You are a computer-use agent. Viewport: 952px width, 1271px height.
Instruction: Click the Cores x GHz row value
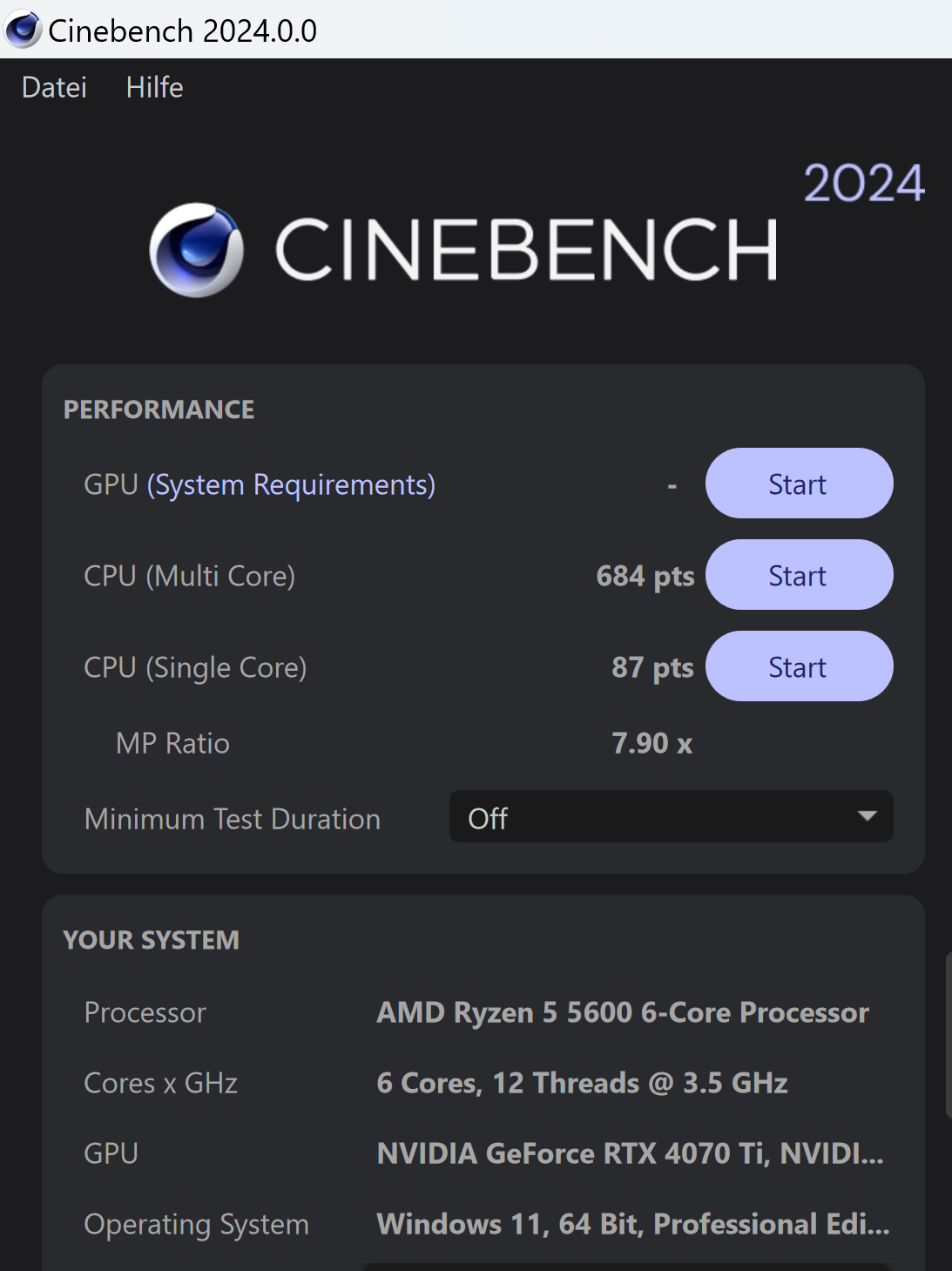(x=581, y=1083)
